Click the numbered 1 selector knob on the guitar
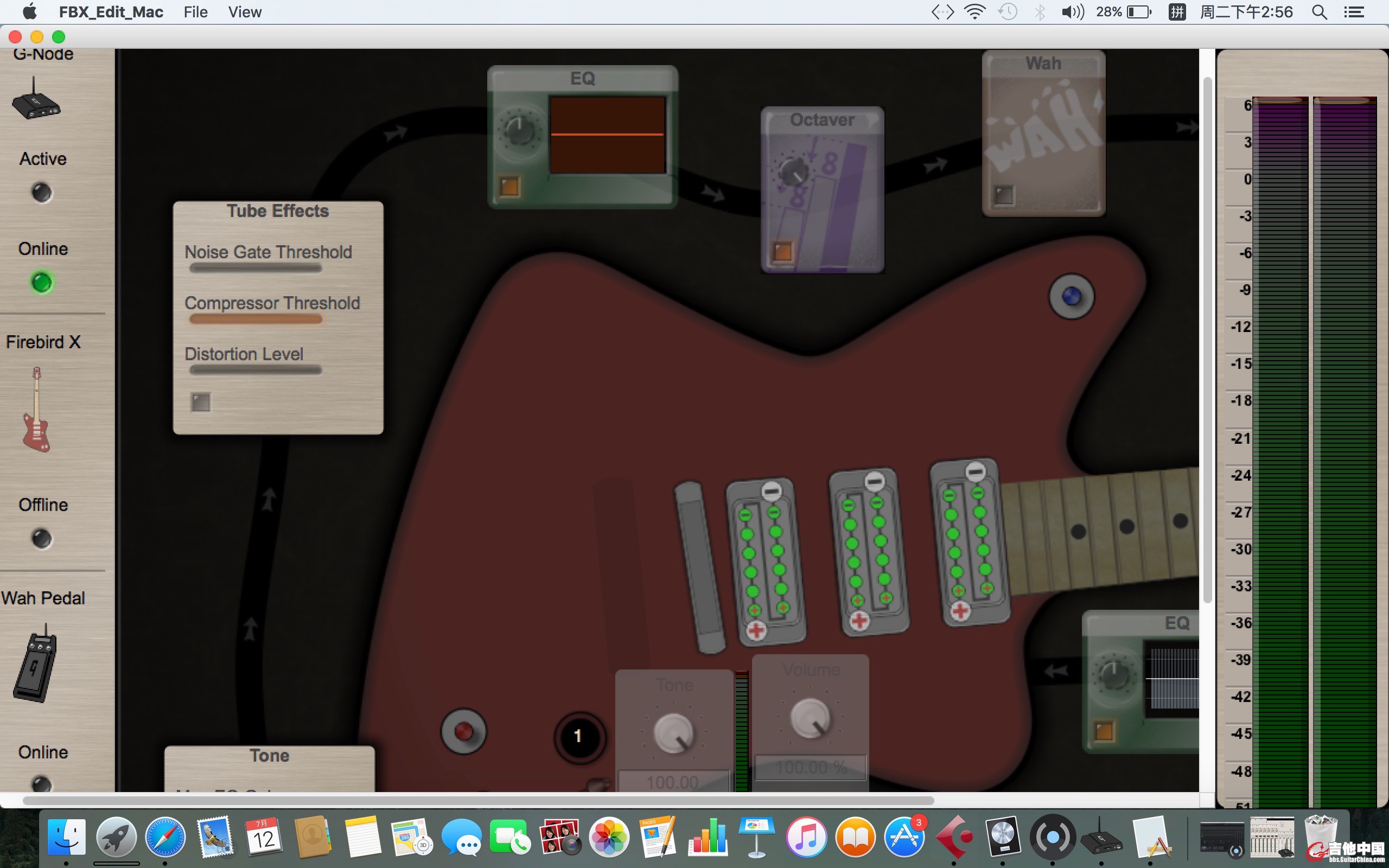The width and height of the screenshot is (1389, 868). pos(578,737)
